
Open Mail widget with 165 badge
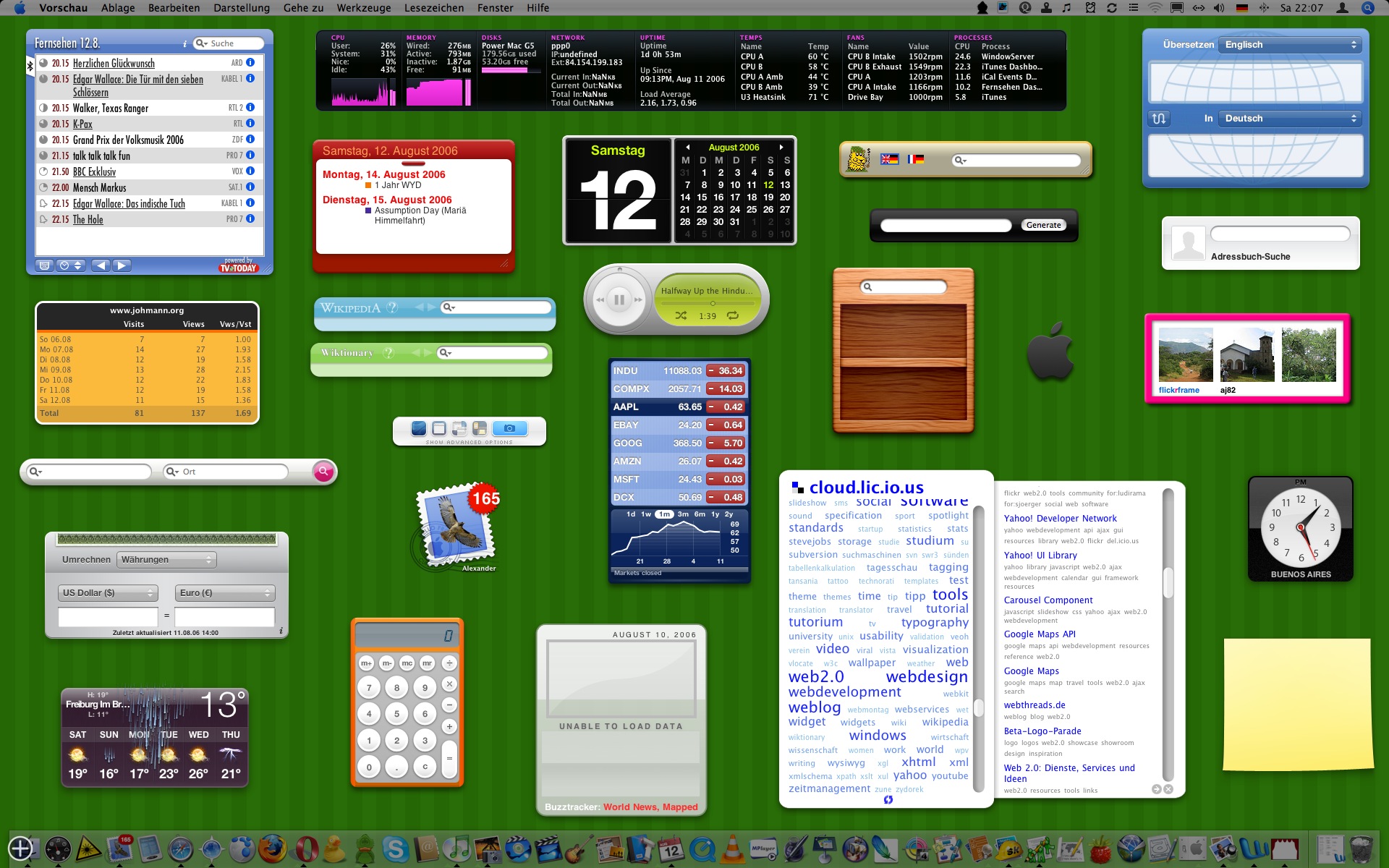[x=456, y=527]
